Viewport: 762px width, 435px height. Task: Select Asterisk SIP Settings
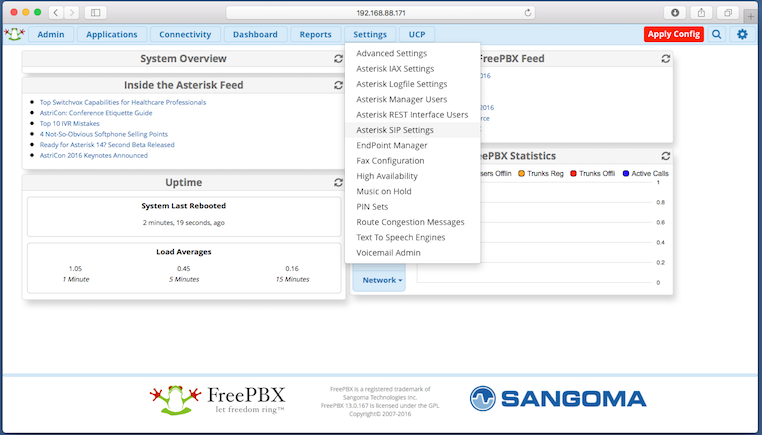click(x=413, y=130)
